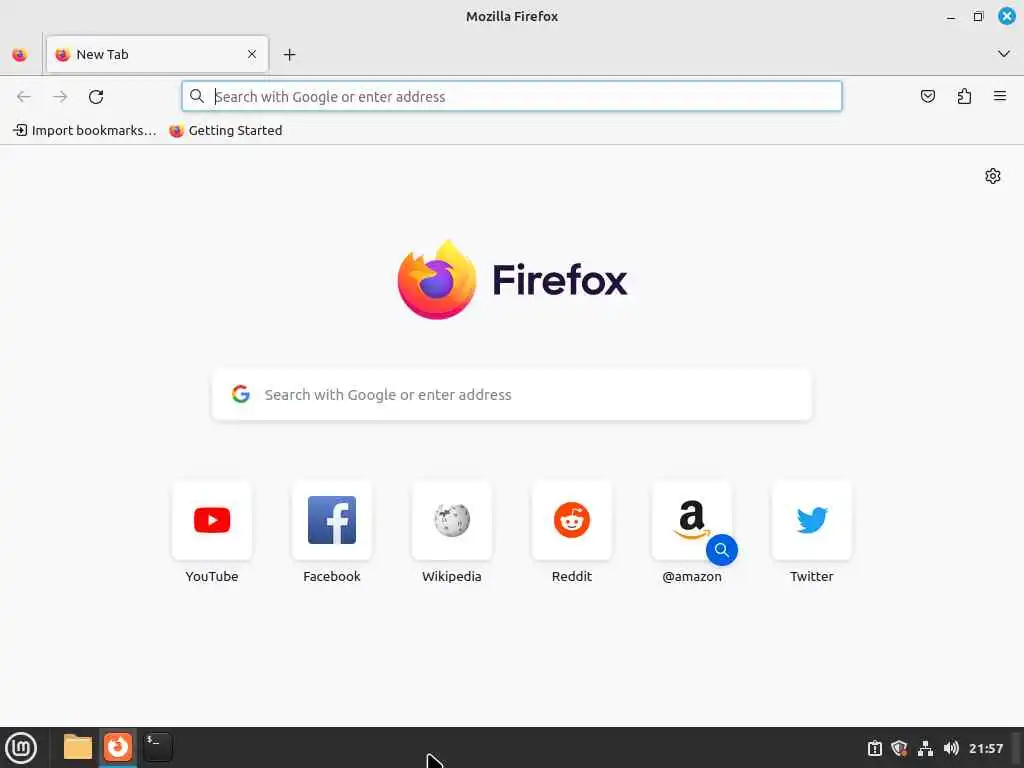
Task: Open the @amazon search shortcut tile
Action: pos(692,520)
